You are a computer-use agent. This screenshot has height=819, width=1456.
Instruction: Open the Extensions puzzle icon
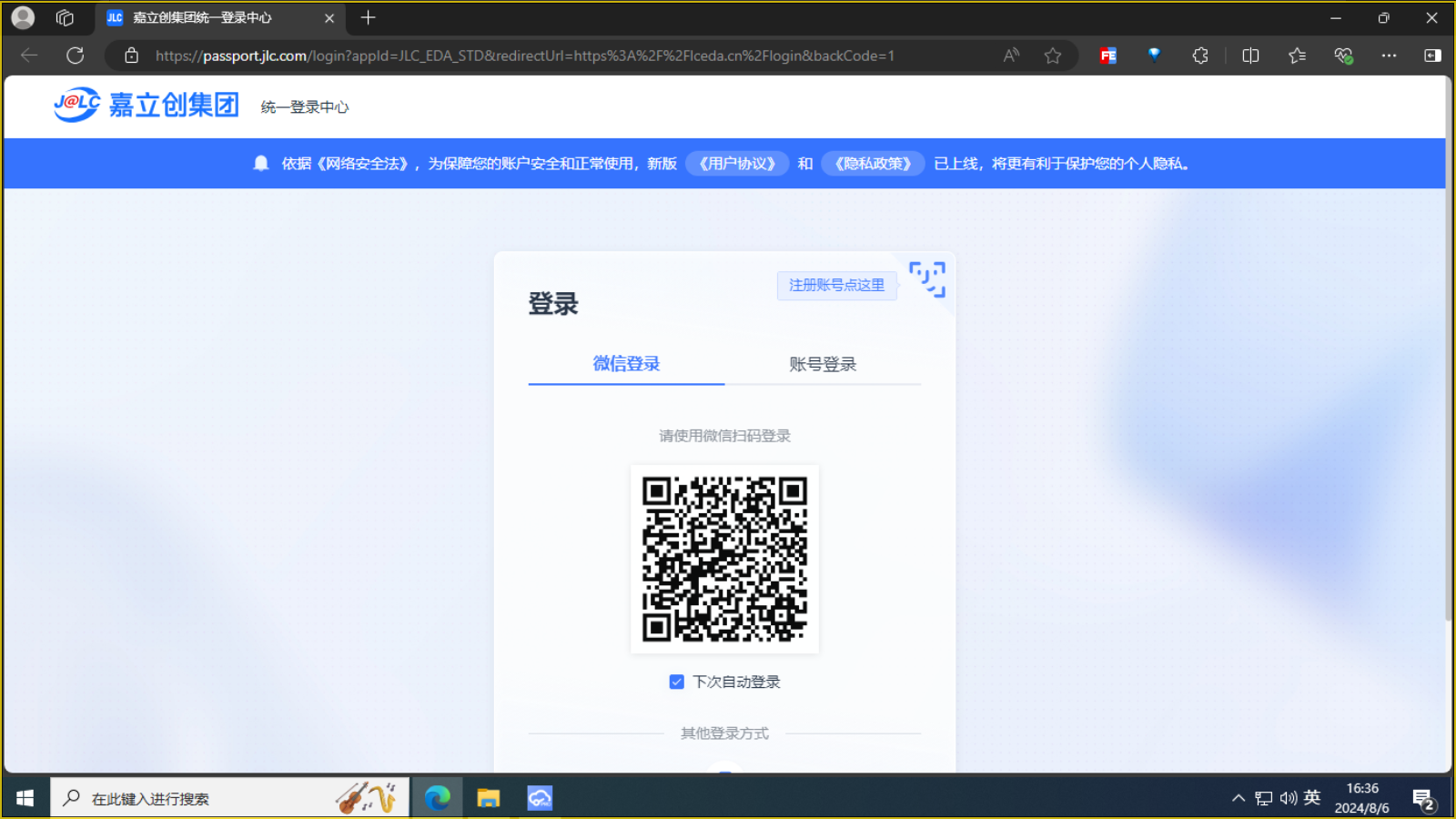[1200, 56]
